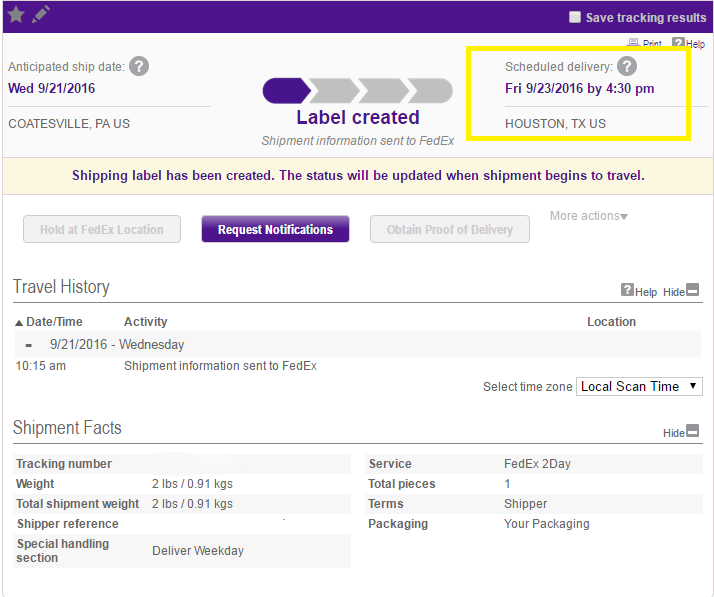
Task: Click the shipment progress bar
Action: (358, 91)
